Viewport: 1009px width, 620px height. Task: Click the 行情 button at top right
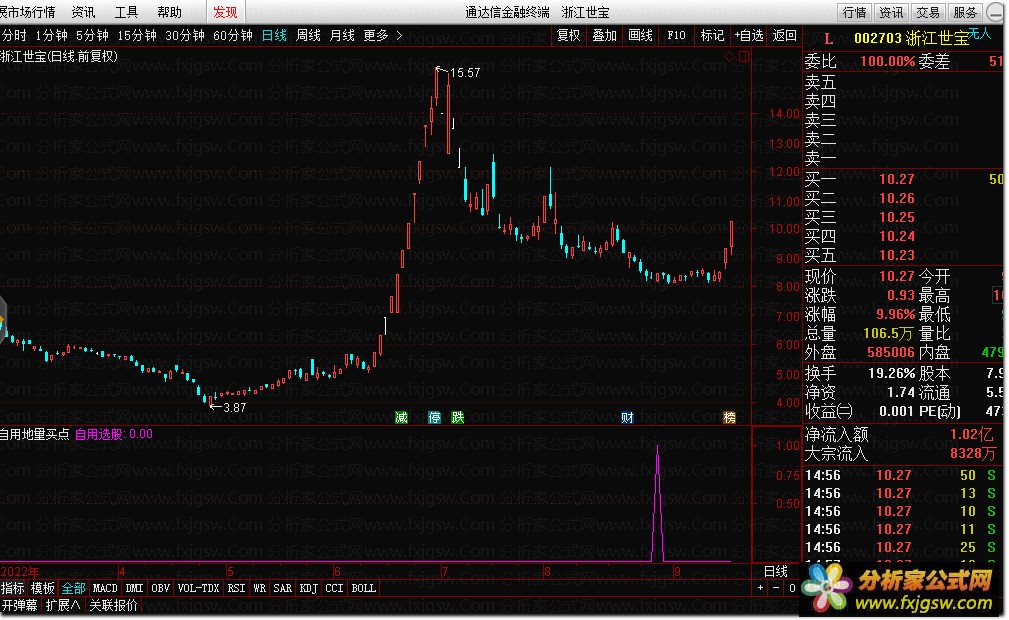tap(855, 12)
